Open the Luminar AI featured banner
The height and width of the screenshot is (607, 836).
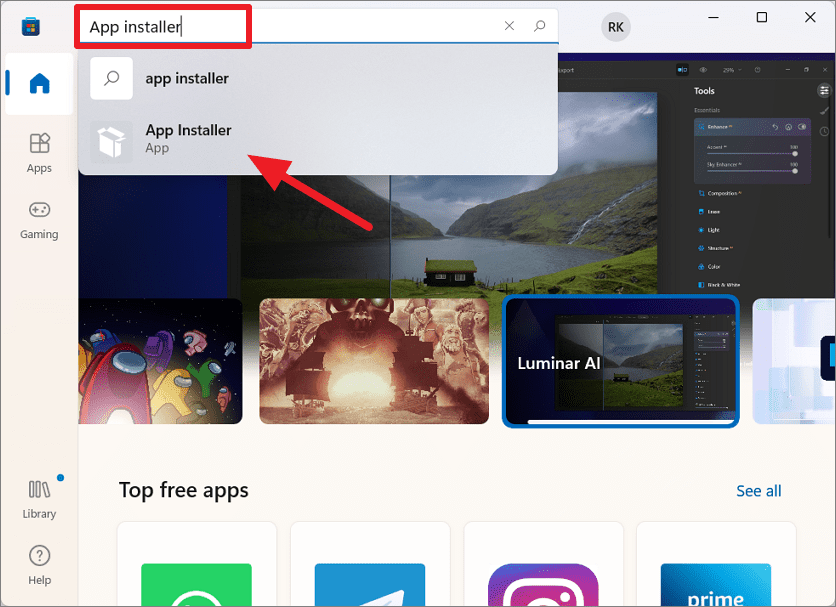pyautogui.click(x=620, y=361)
